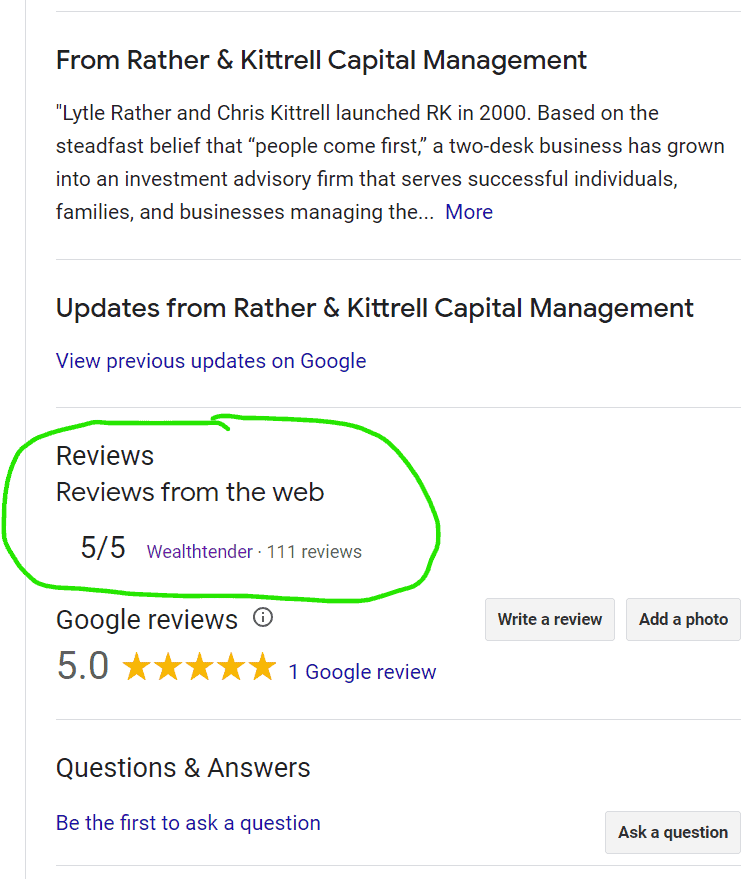755x879 pixels.
Task: Click the 5/5 web rating score
Action: click(x=103, y=548)
